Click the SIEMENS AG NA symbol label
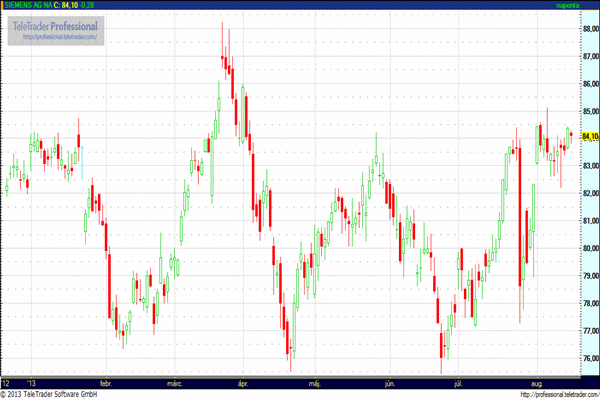Image resolution: width=600 pixels, height=400 pixels. pyautogui.click(x=24, y=6)
